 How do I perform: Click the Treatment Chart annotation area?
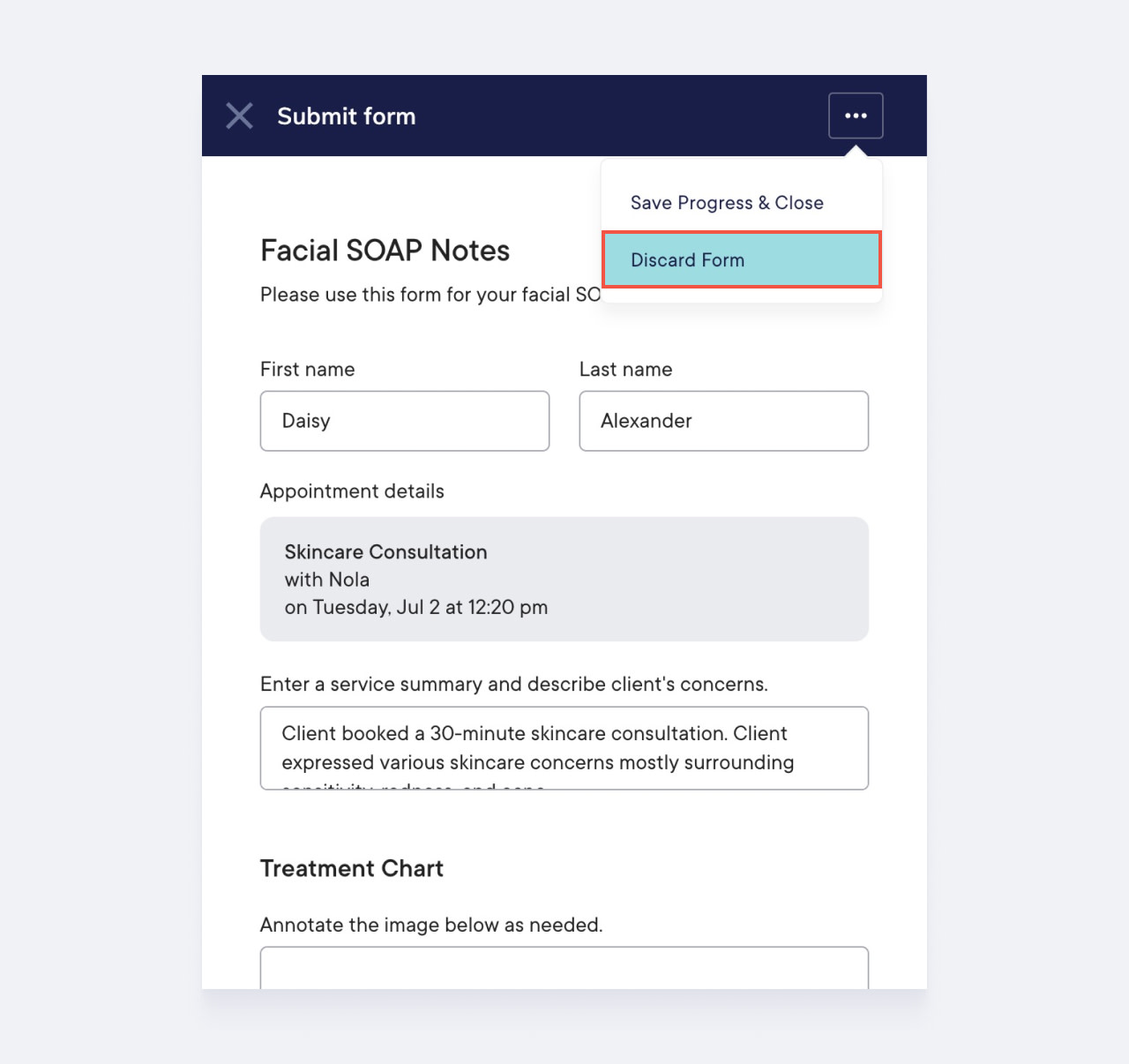point(564,967)
